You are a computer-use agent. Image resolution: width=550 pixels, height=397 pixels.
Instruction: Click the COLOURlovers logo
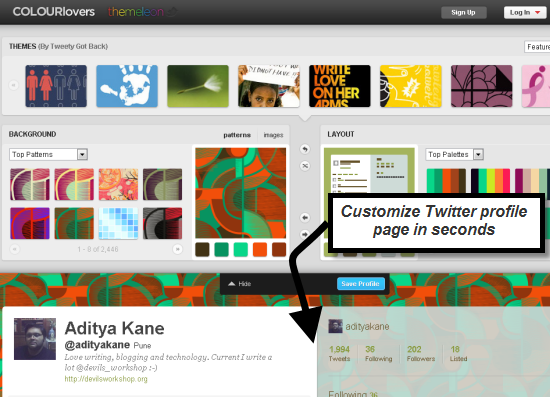click(54, 12)
